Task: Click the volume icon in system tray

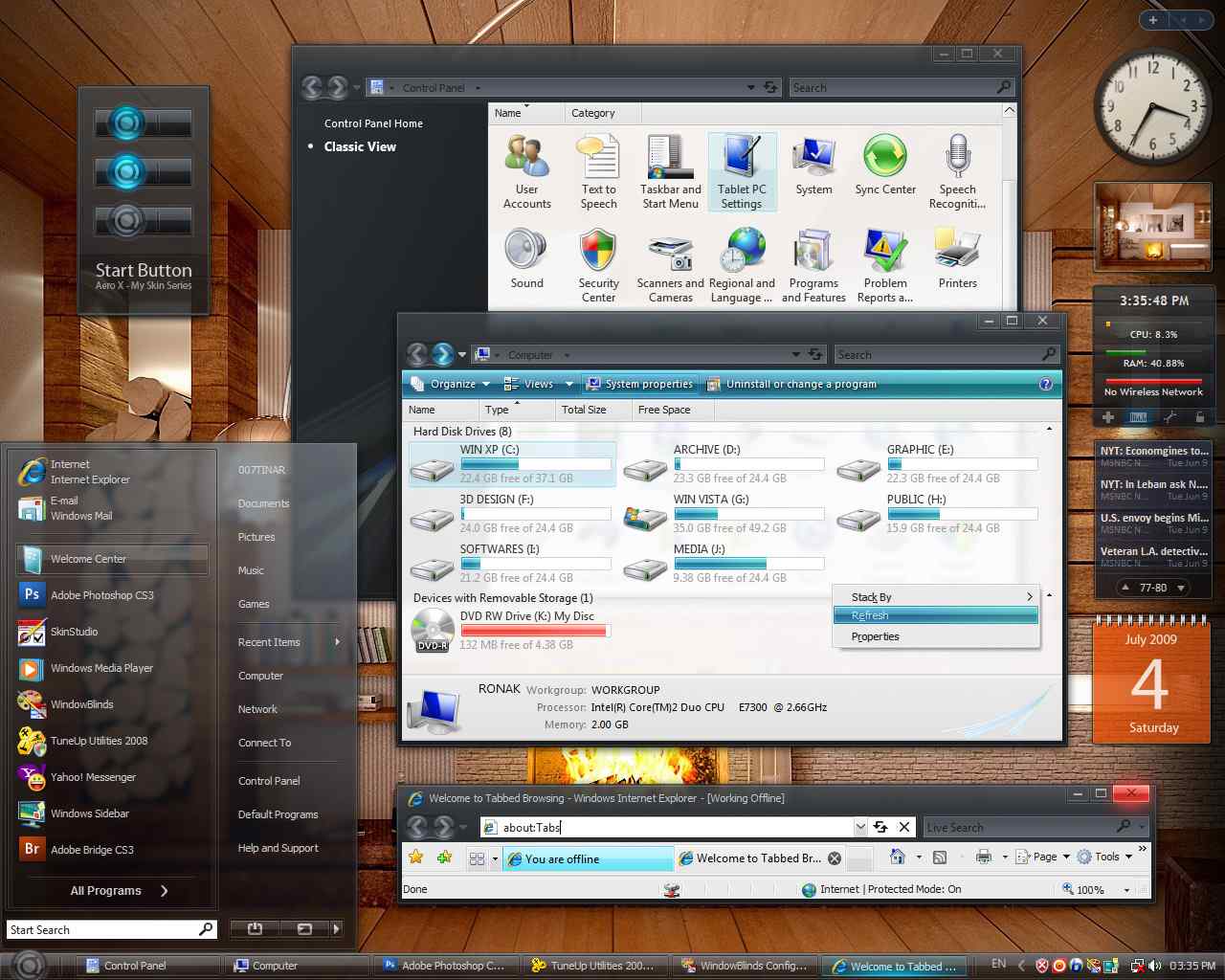Action: pos(1154,965)
